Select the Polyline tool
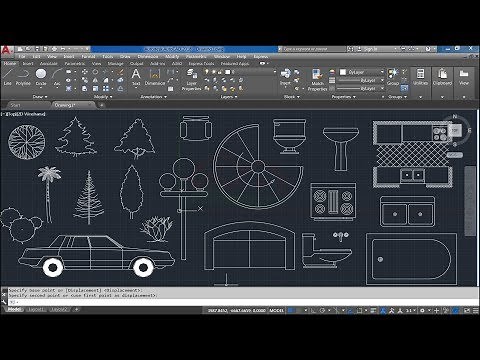This screenshot has width=480, height=360. point(23,77)
